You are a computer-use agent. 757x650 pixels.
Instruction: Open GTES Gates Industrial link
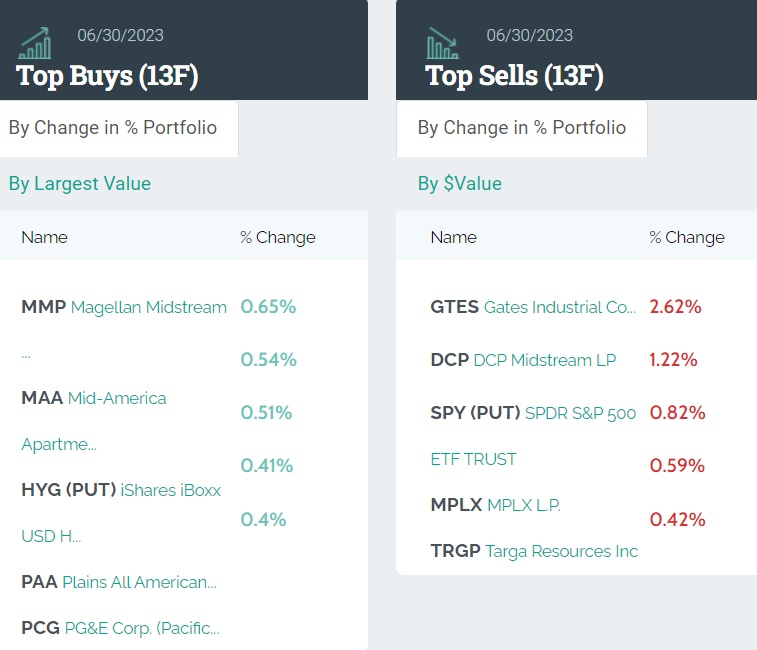click(533, 307)
